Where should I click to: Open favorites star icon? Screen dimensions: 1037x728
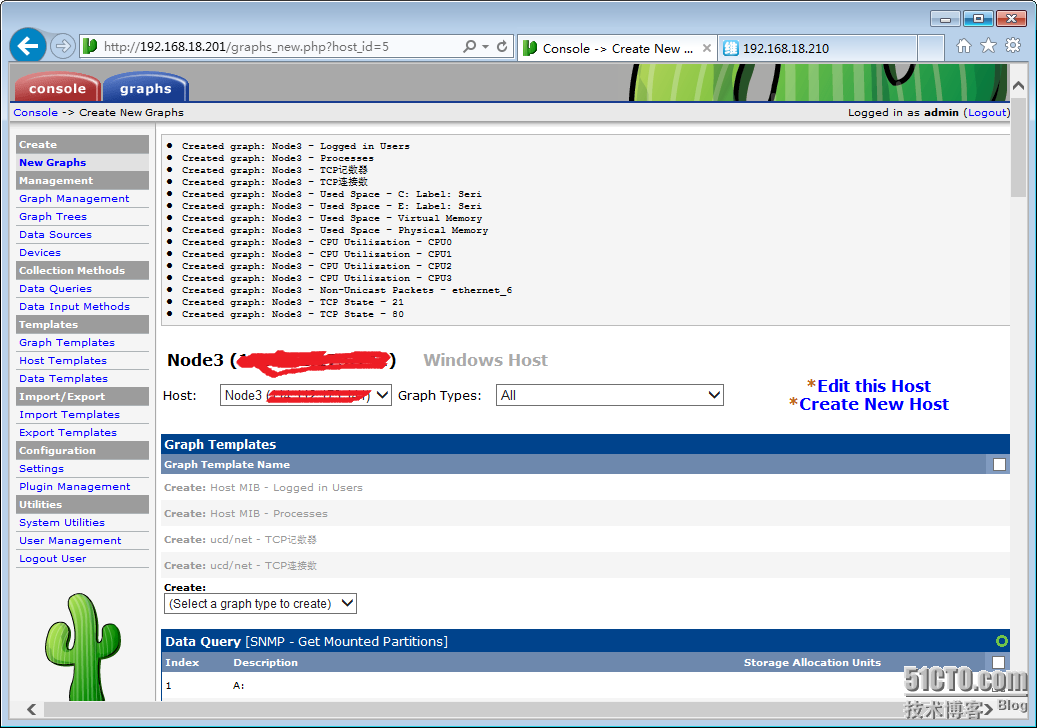point(988,46)
